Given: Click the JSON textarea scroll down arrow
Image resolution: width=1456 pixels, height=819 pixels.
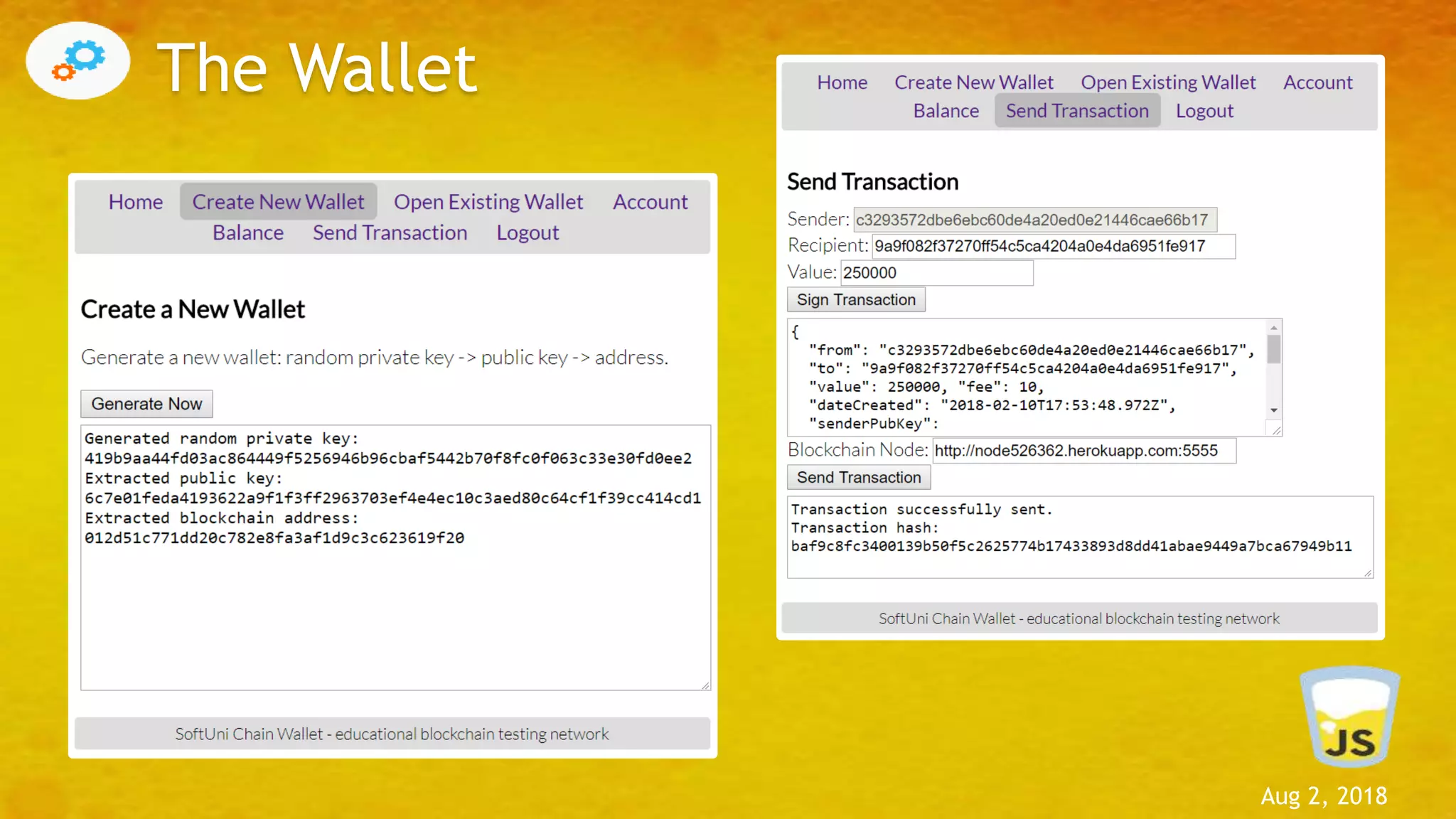Looking at the screenshot, I should (x=1274, y=410).
